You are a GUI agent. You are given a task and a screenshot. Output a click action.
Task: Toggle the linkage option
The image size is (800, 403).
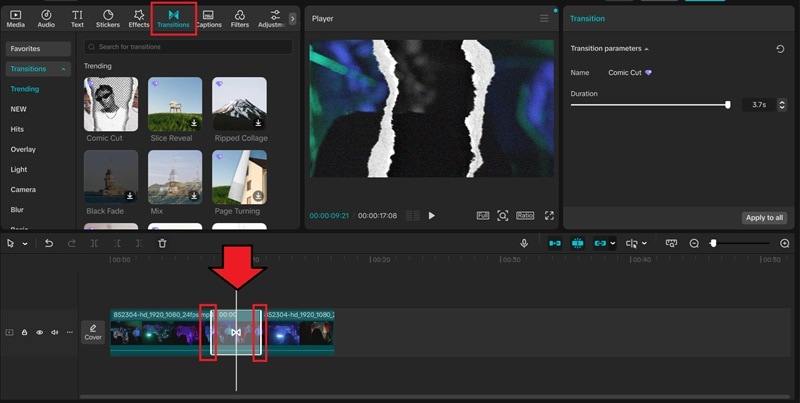(x=600, y=244)
